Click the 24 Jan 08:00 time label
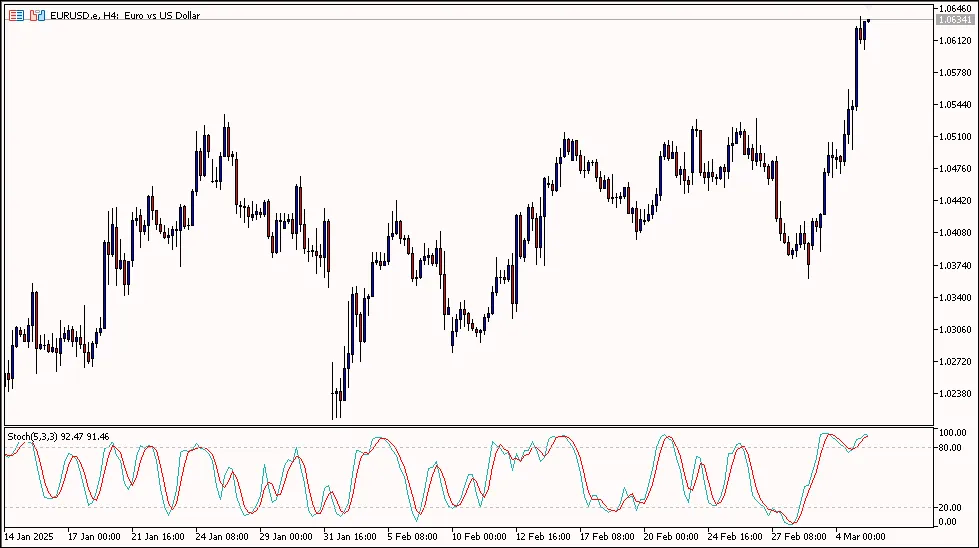Screen dimensions: 979x548 click(222, 536)
